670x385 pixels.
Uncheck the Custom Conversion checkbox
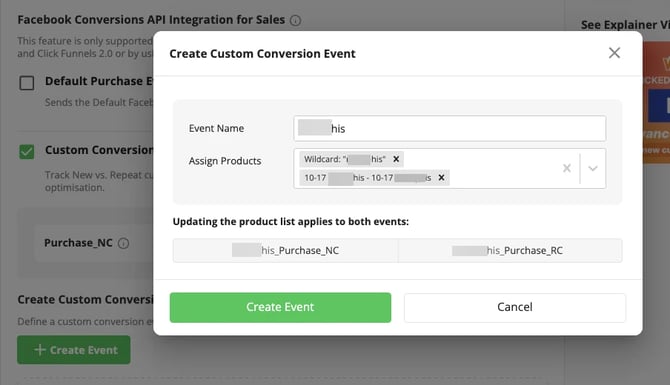coord(26,151)
